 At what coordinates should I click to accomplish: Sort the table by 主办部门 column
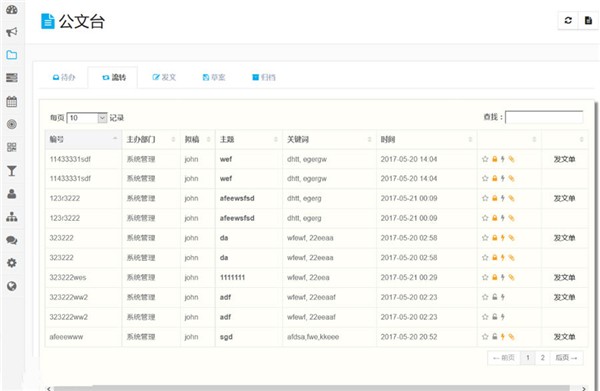point(151,139)
